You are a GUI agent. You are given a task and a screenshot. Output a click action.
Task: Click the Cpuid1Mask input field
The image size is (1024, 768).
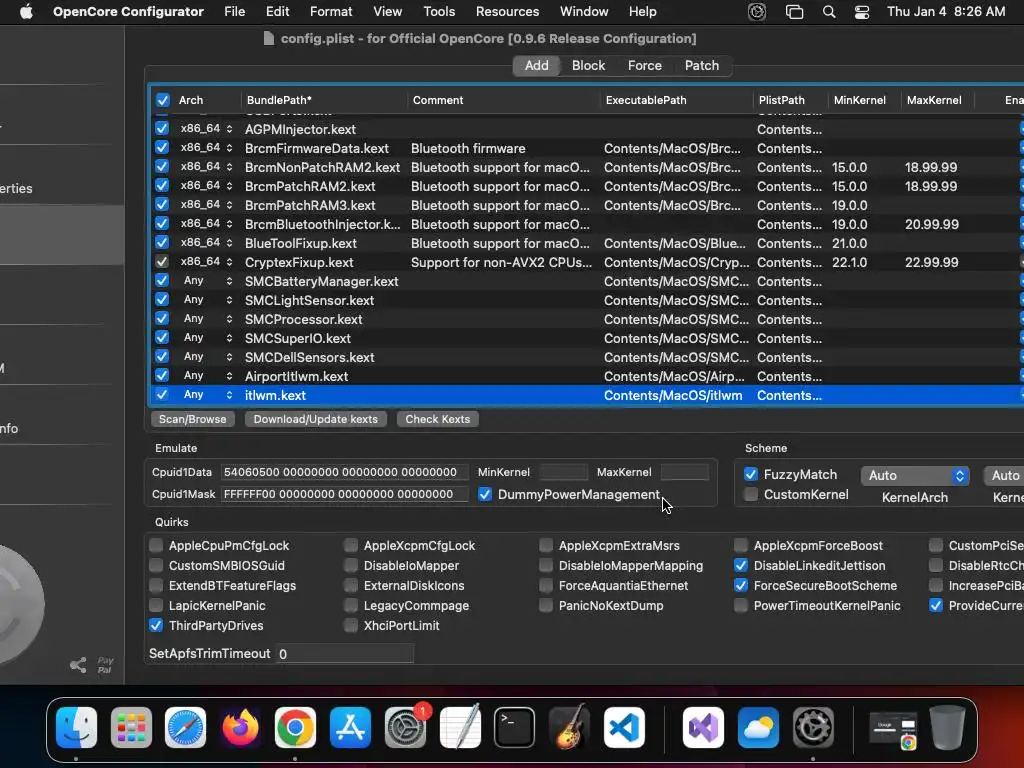click(344, 494)
